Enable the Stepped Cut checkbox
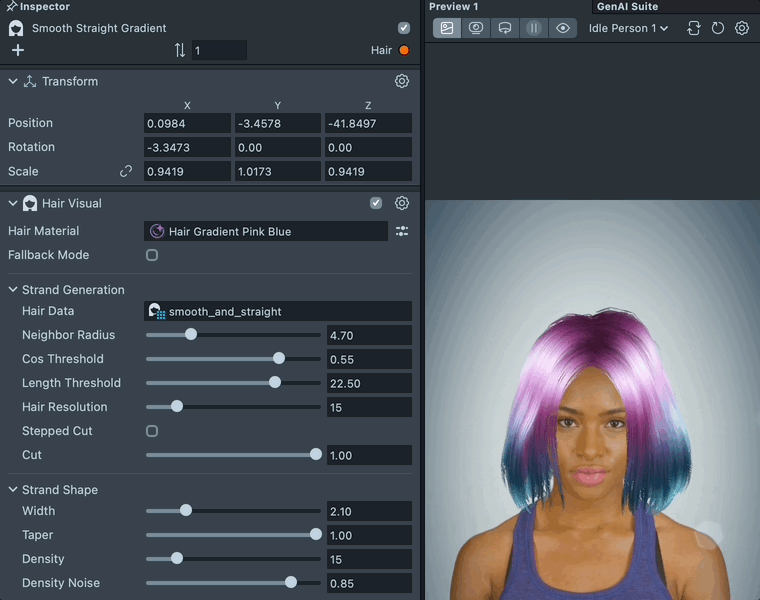 [152, 431]
